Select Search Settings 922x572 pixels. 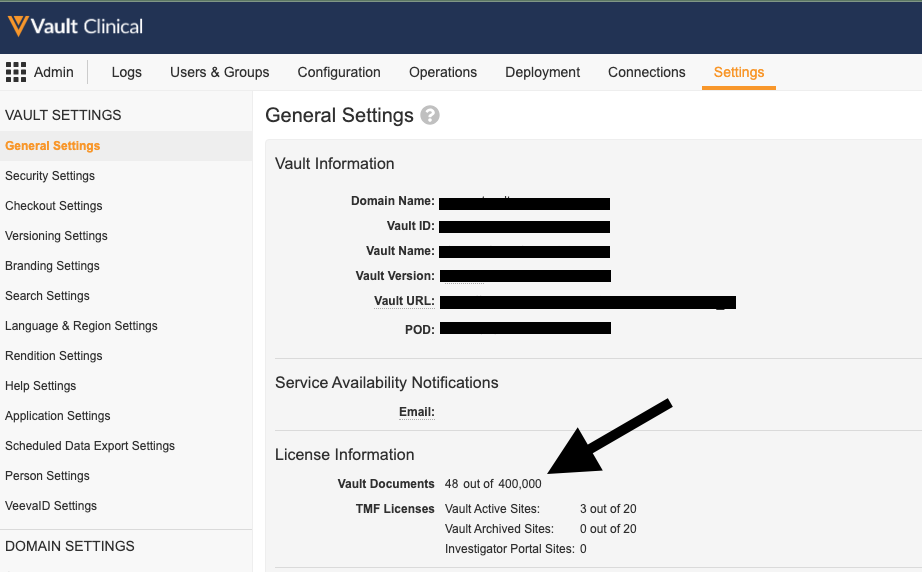point(47,296)
